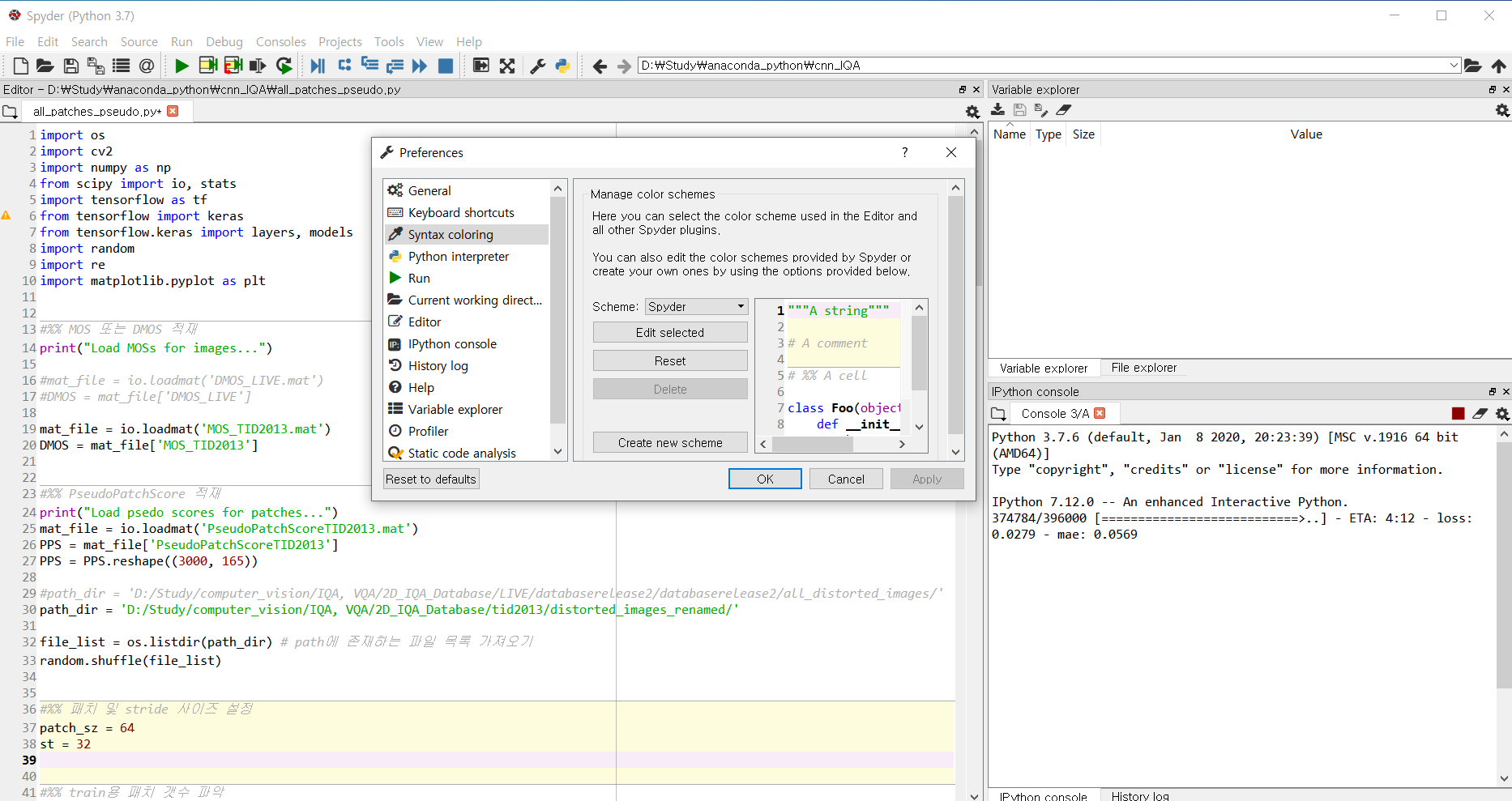
Task: Select Python interpreter in Preferences list
Action: click(466, 257)
